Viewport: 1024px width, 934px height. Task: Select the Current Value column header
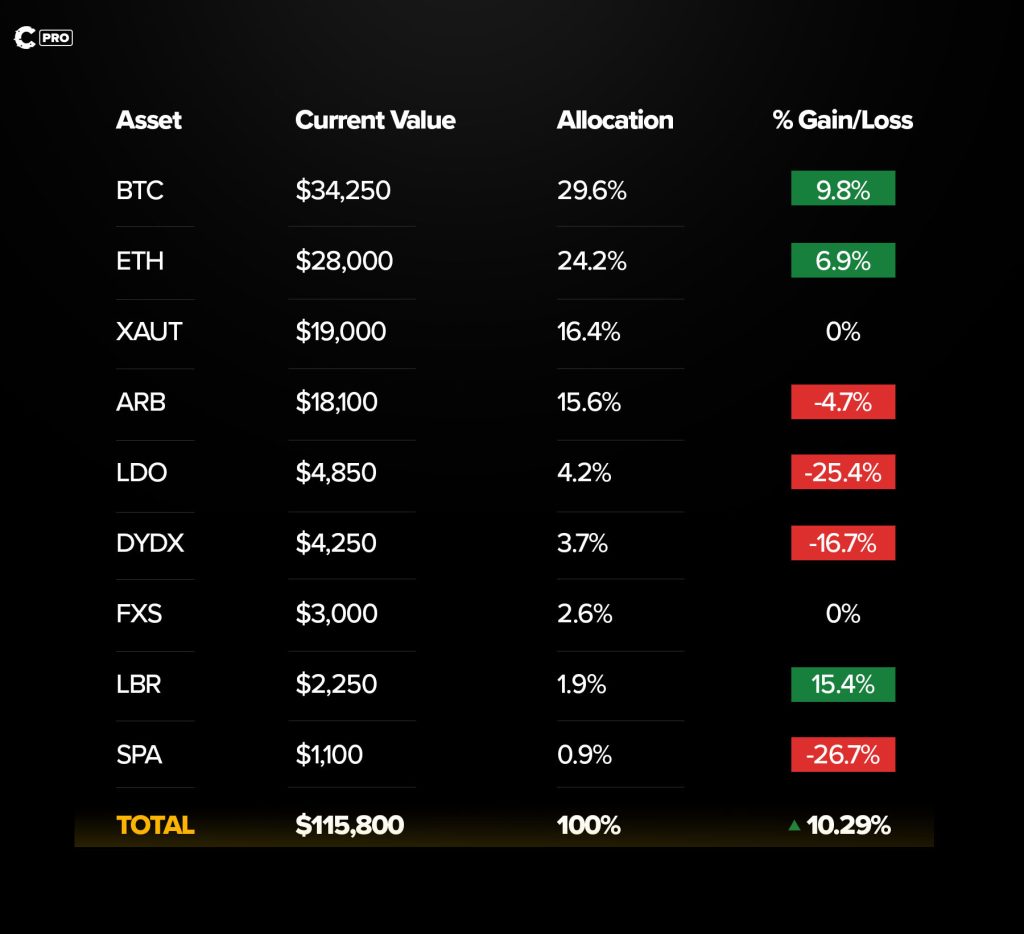[x=375, y=121]
